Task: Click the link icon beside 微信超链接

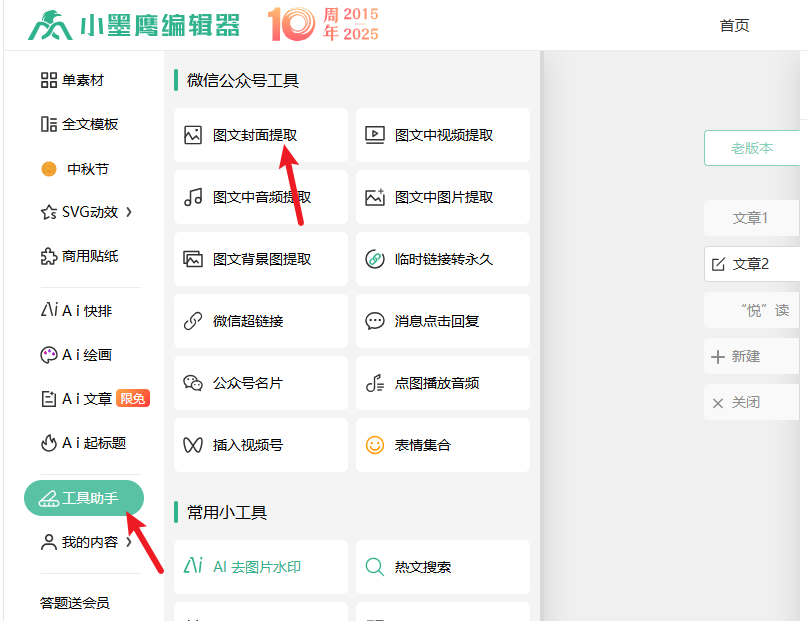Action: [193, 321]
